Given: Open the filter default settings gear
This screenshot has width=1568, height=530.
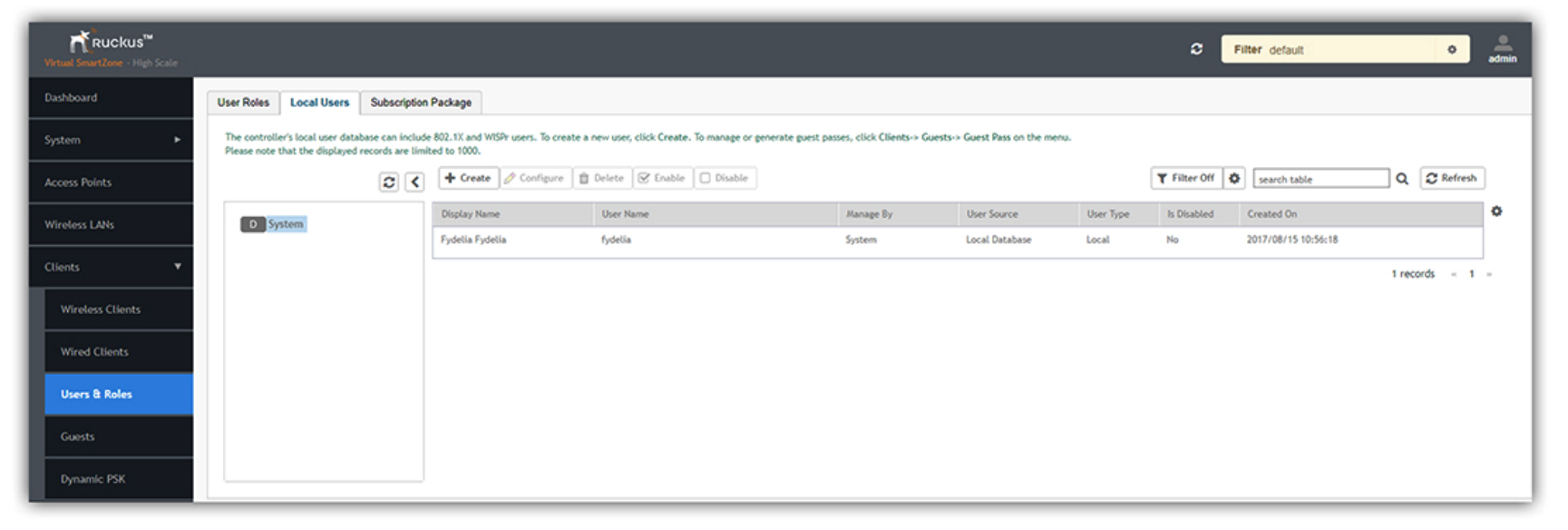Looking at the screenshot, I should point(1452,50).
